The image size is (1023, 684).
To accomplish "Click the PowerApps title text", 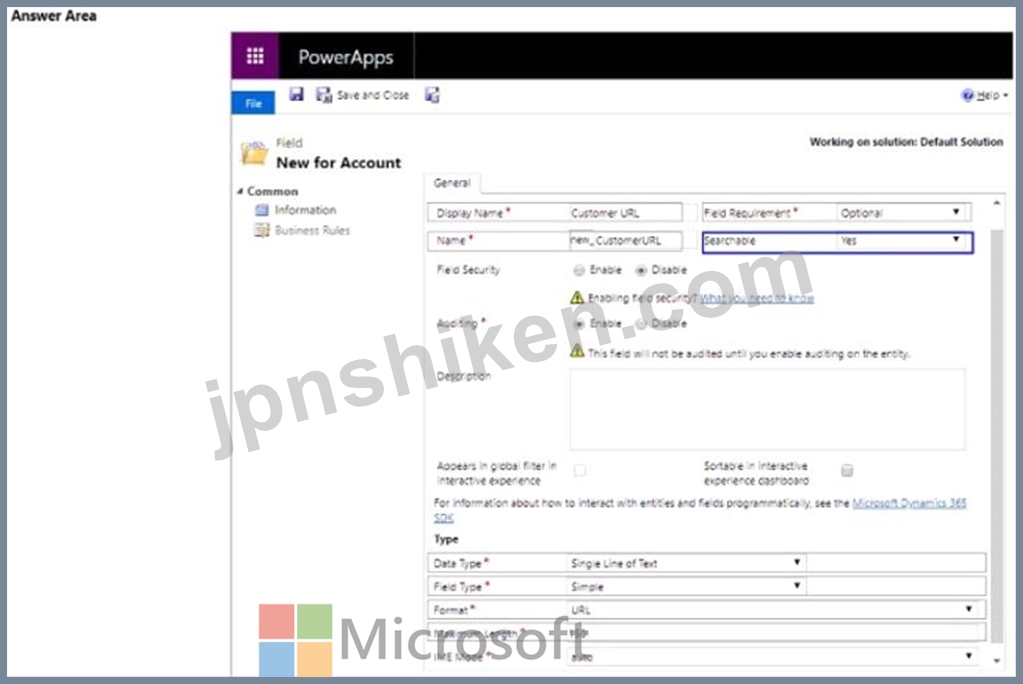I will (x=346, y=57).
